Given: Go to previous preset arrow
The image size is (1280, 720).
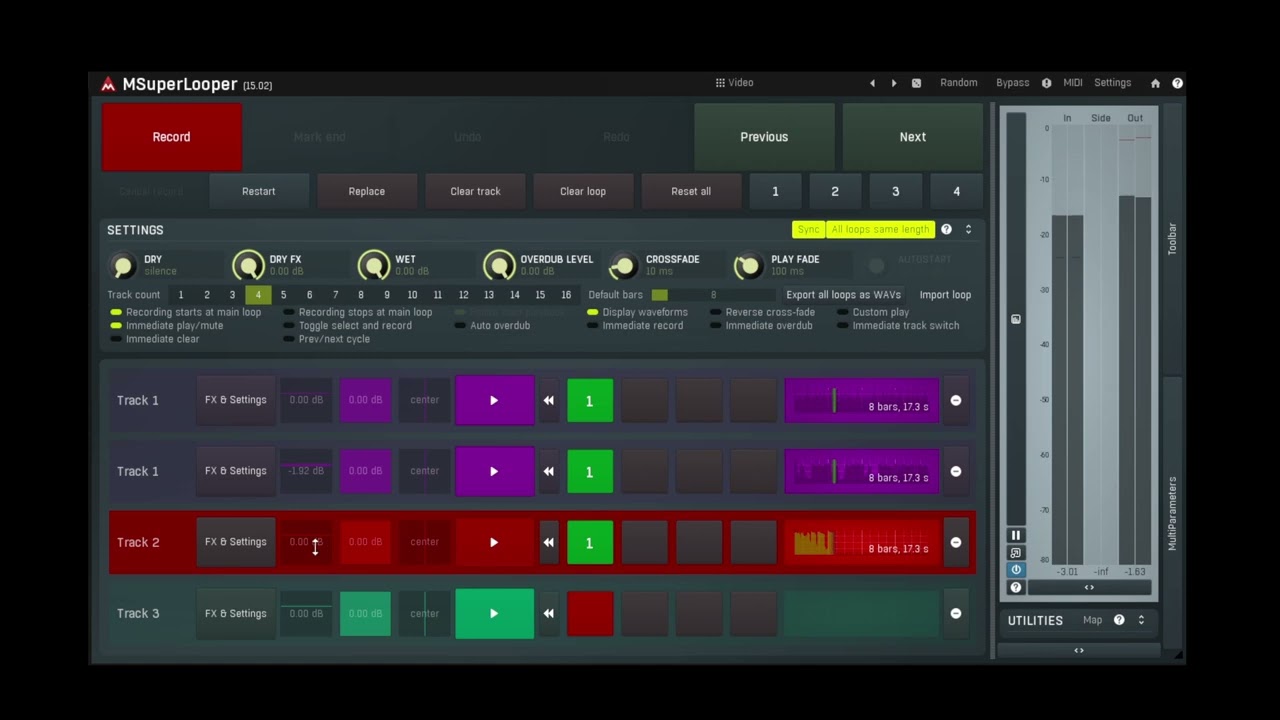Looking at the screenshot, I should tap(872, 83).
